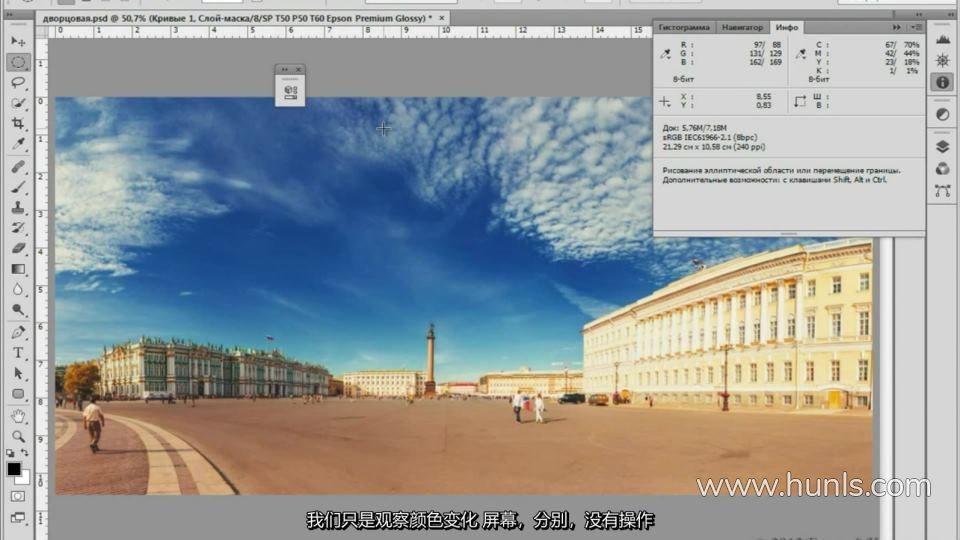Click the icon in the small floating panel
The image size is (960, 540).
click(x=290, y=93)
